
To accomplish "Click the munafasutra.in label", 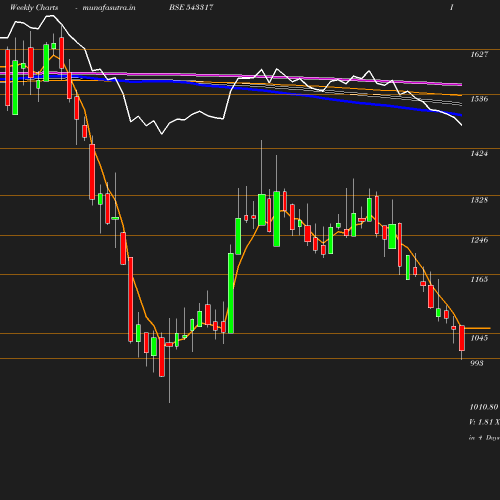I will click(x=109, y=7).
